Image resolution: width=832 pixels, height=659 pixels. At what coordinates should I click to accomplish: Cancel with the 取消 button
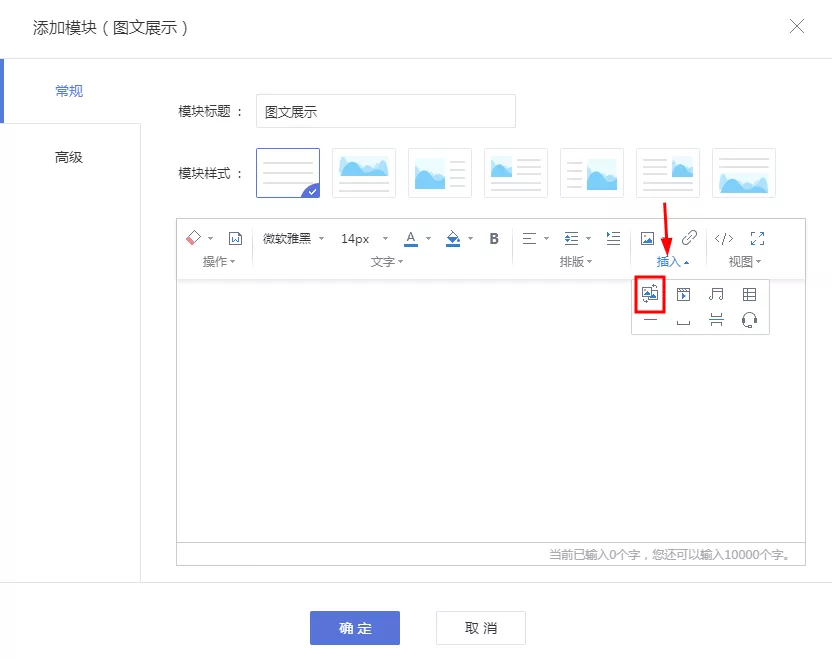[481, 628]
